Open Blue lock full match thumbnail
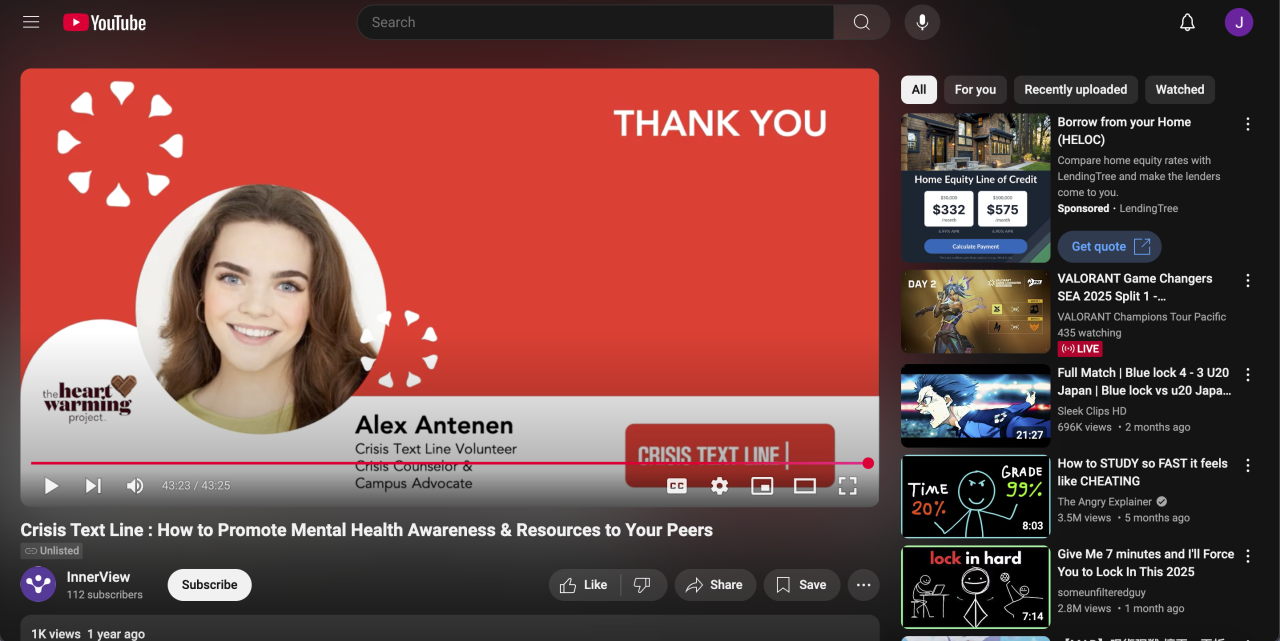The image size is (1280, 641). [x=976, y=405]
